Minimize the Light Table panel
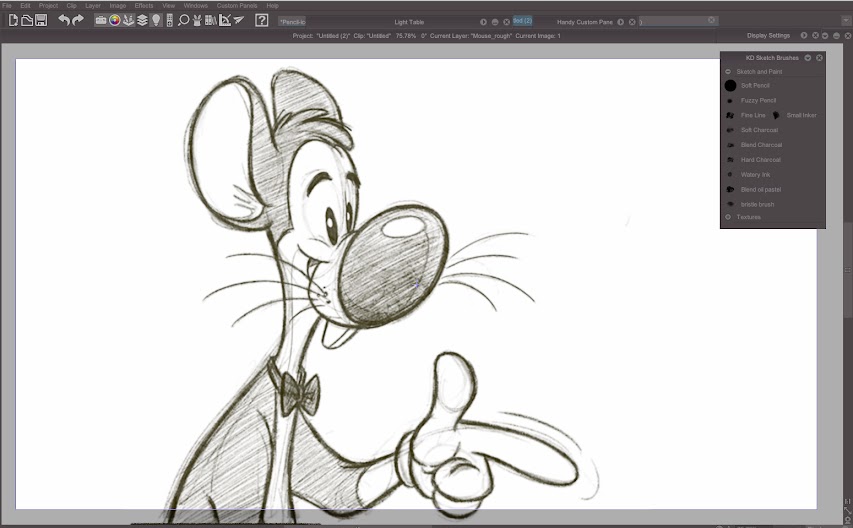The height and width of the screenshot is (528, 853). (x=495, y=22)
